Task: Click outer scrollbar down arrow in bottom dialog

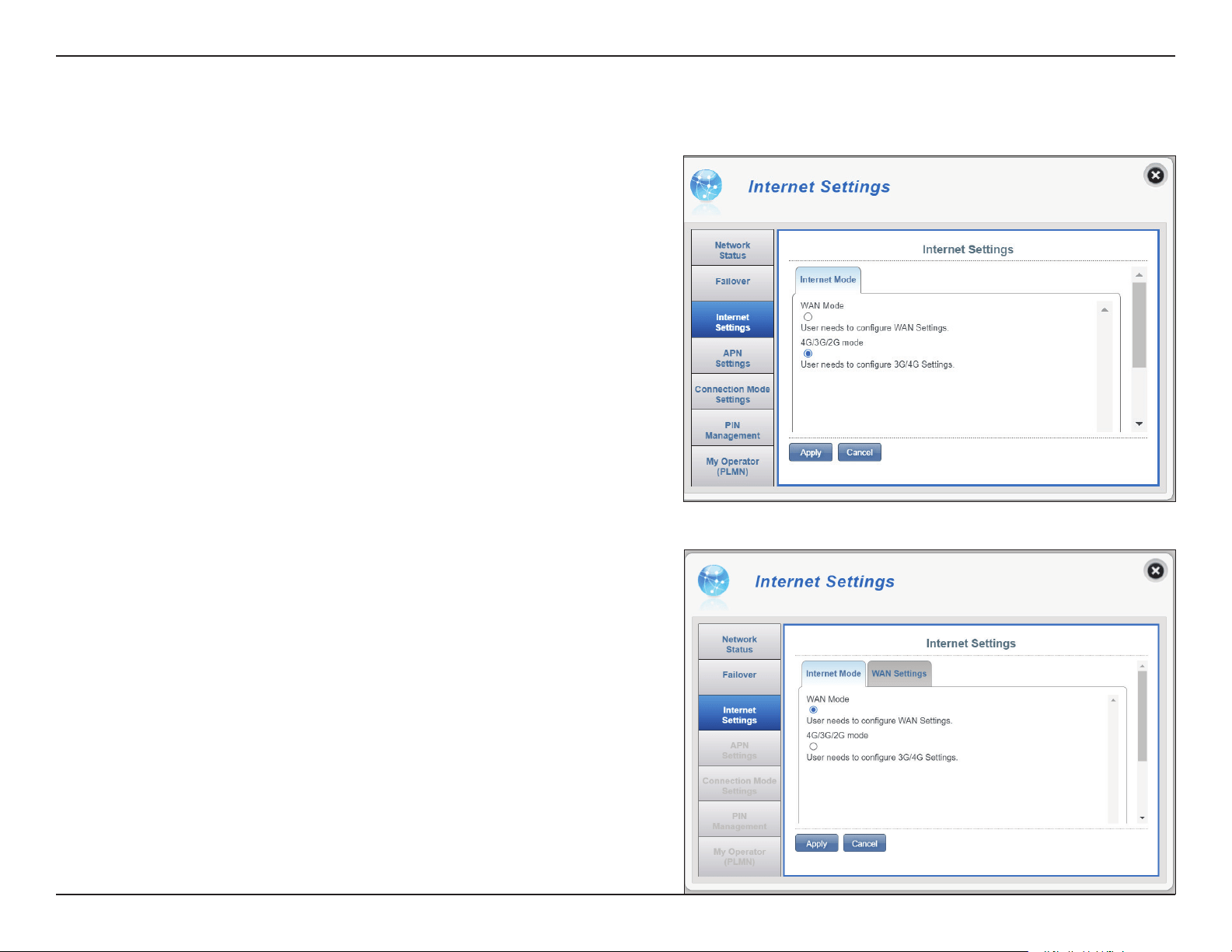Action: [x=1142, y=818]
